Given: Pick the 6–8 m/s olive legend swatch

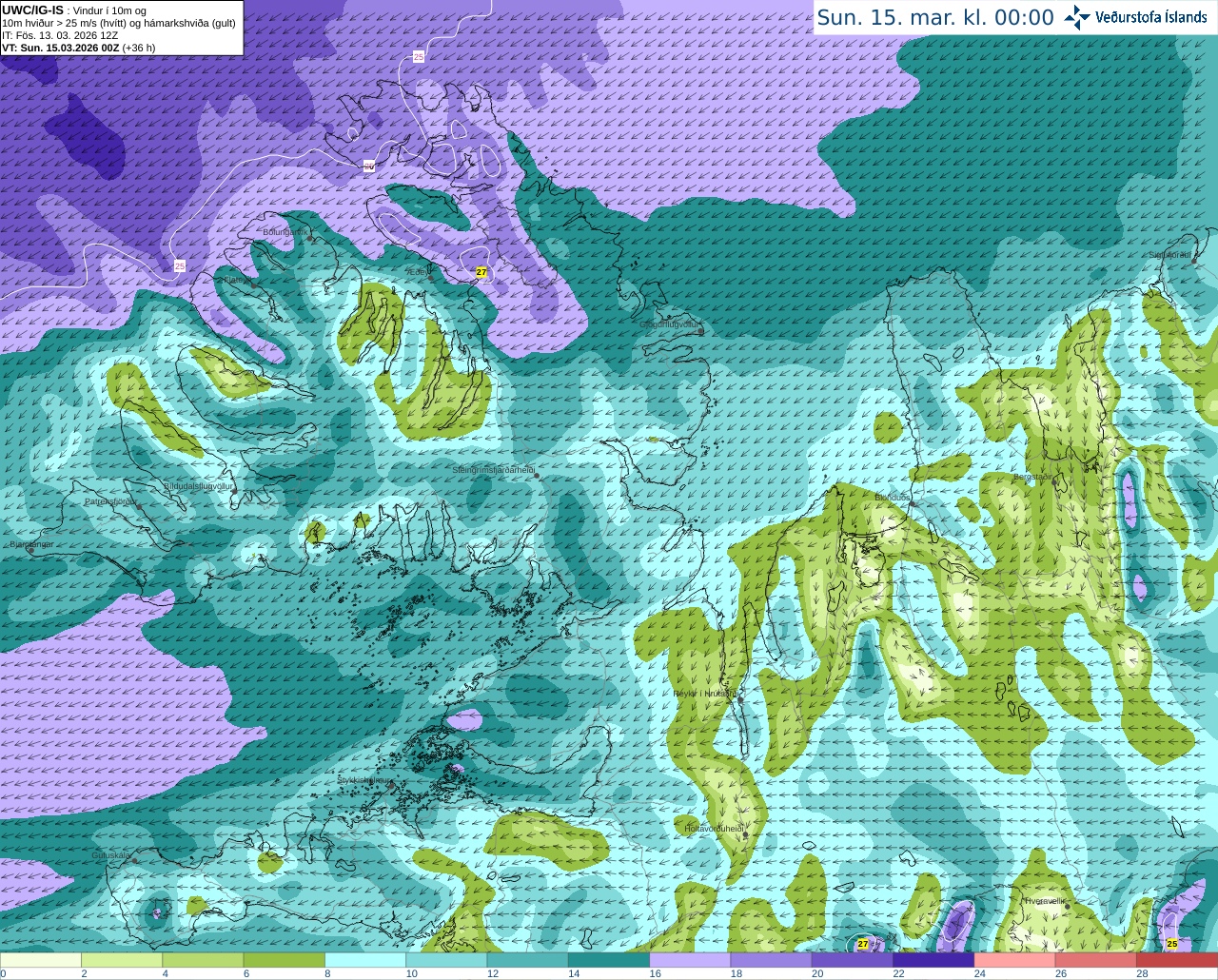Looking at the screenshot, I should [x=285, y=960].
